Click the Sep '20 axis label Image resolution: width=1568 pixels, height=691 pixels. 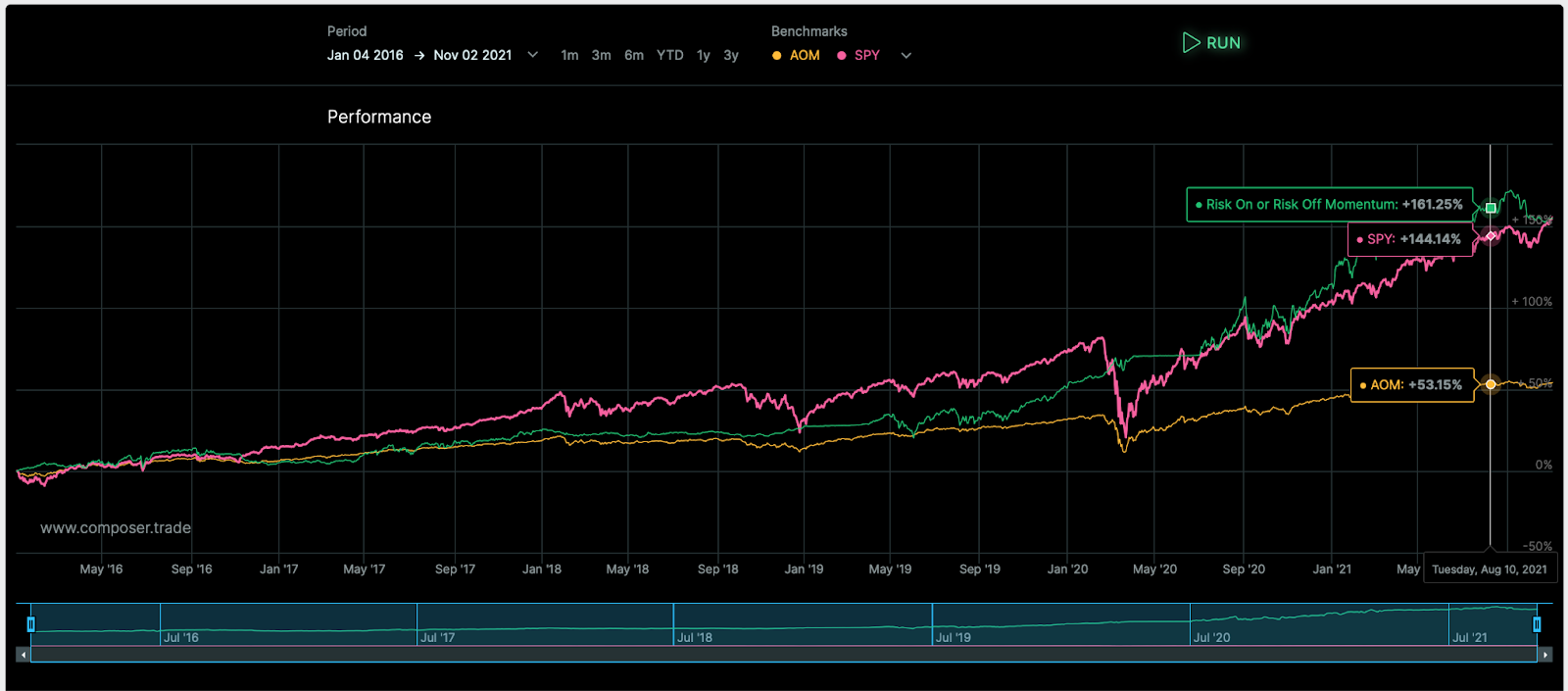tap(1244, 569)
